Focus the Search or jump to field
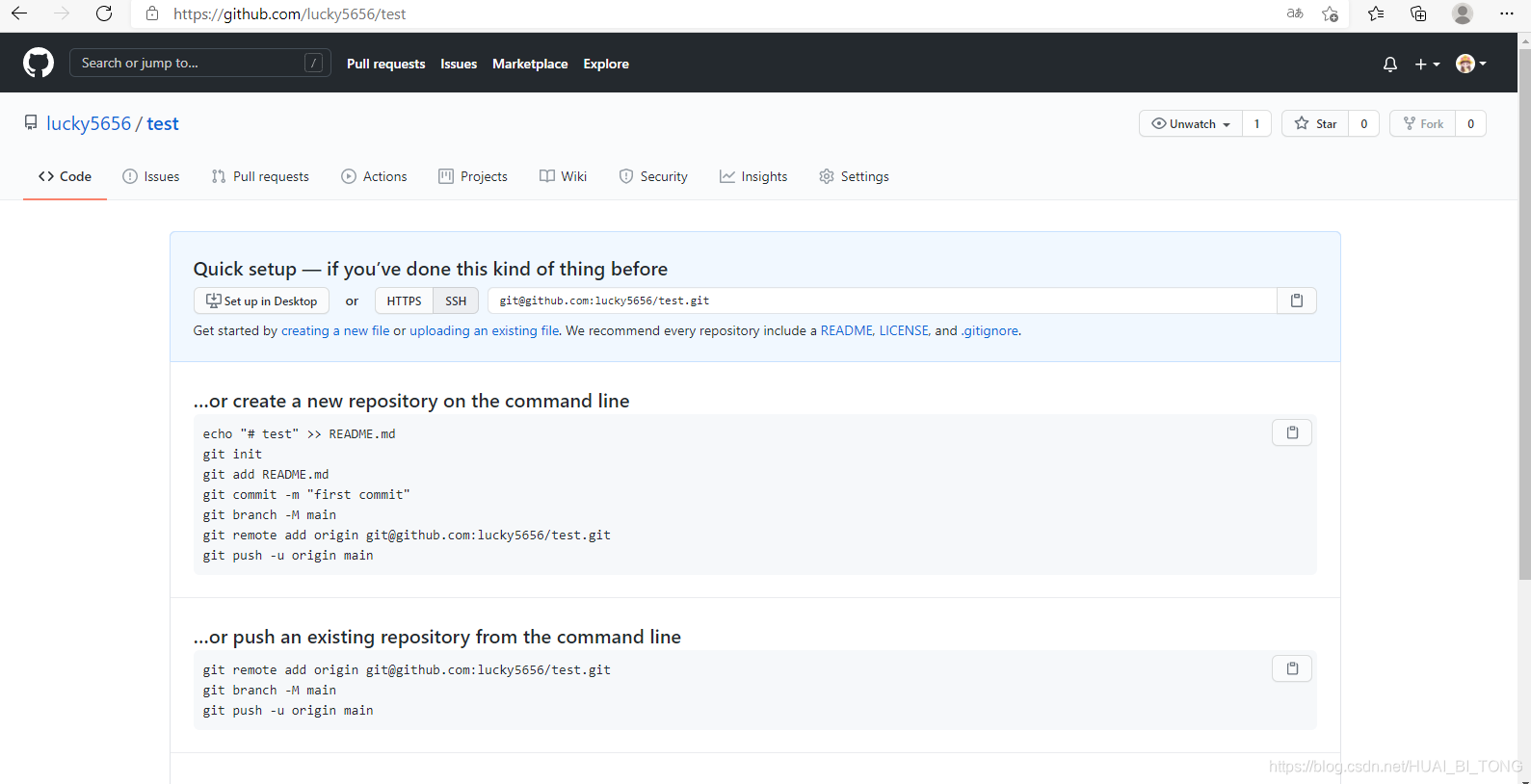 [x=200, y=63]
